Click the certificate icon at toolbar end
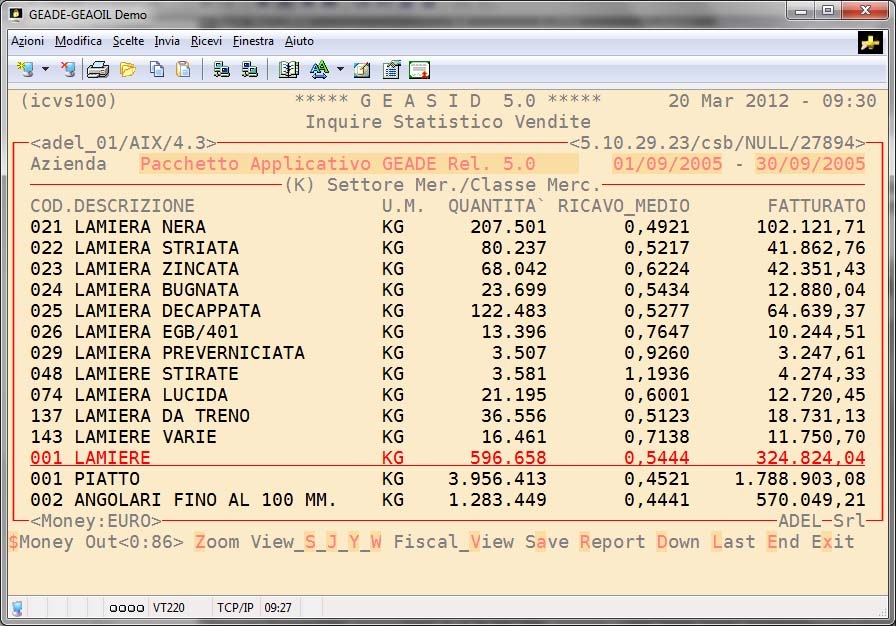 tap(419, 70)
